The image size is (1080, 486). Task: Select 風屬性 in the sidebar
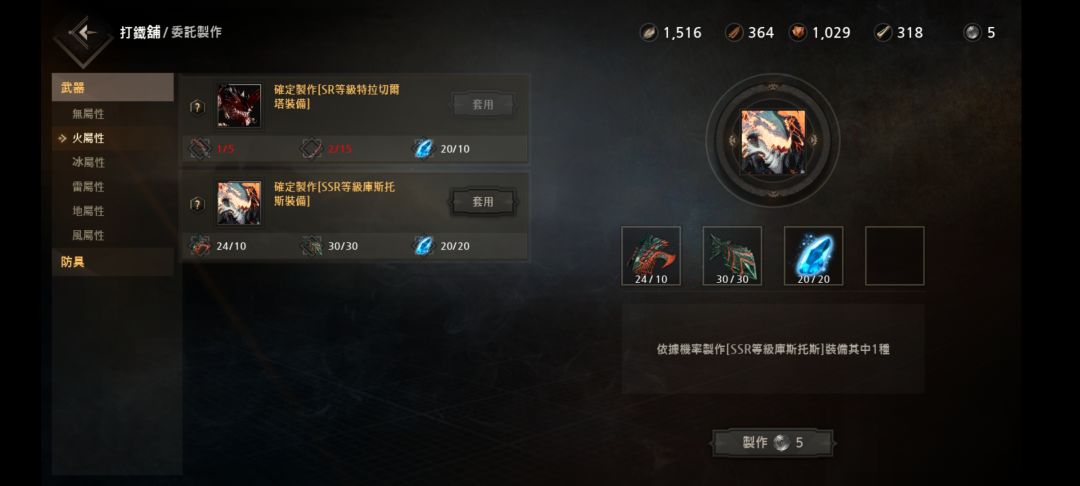(x=88, y=235)
